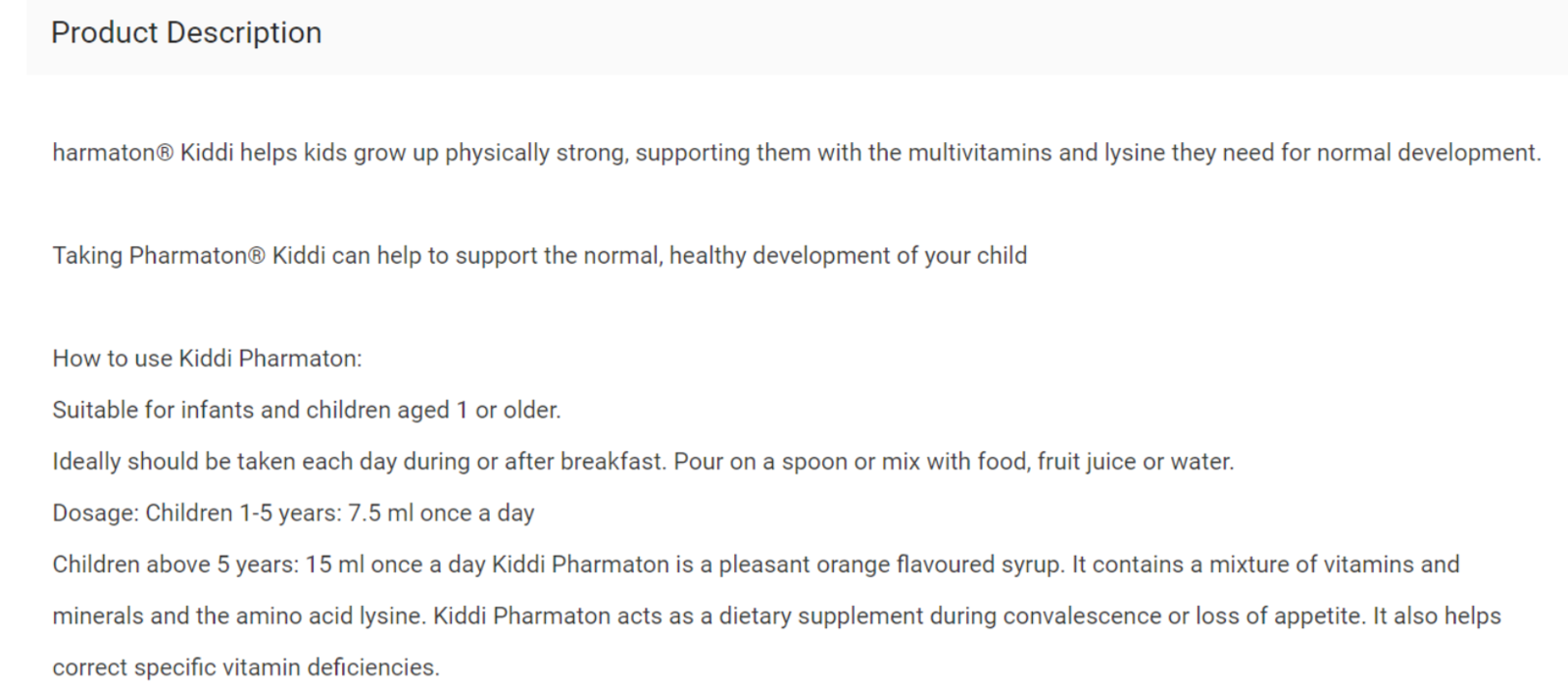This screenshot has height=690, width=1568.
Task: Click the 'Ideally should be taken' sentence
Action: [x=644, y=462]
